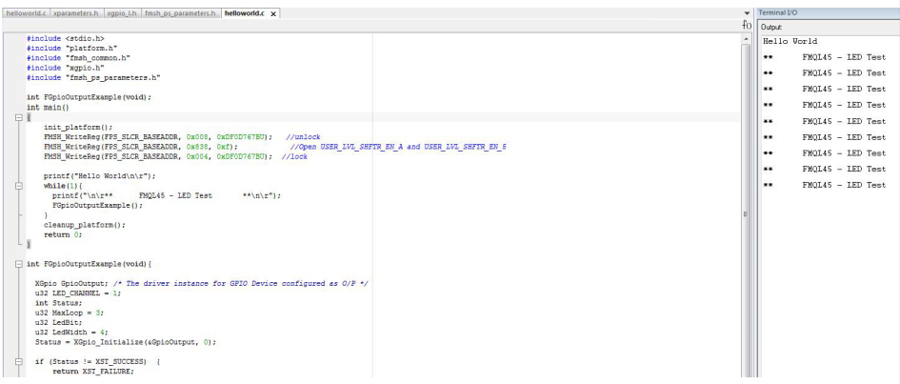Viewport: 900px width, 384px height.
Task: Click the //lock comment
Action: [294, 156]
